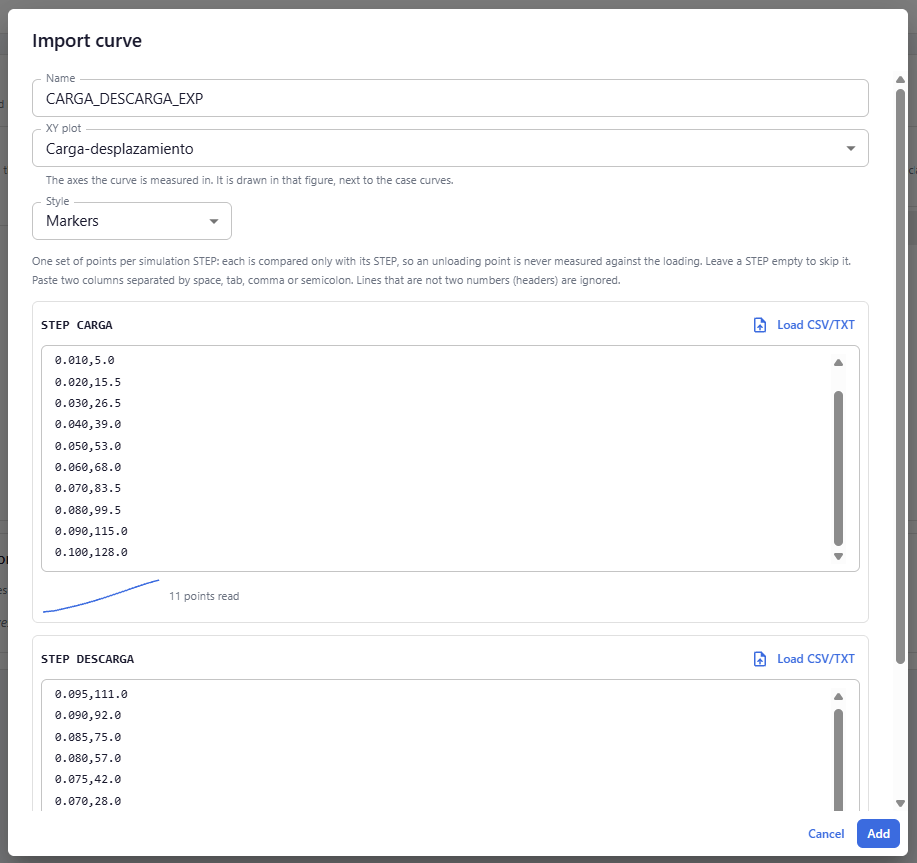This screenshot has width=917, height=863.
Task: Load CSV/TXT file for STEP CARGA
Action: coord(804,325)
